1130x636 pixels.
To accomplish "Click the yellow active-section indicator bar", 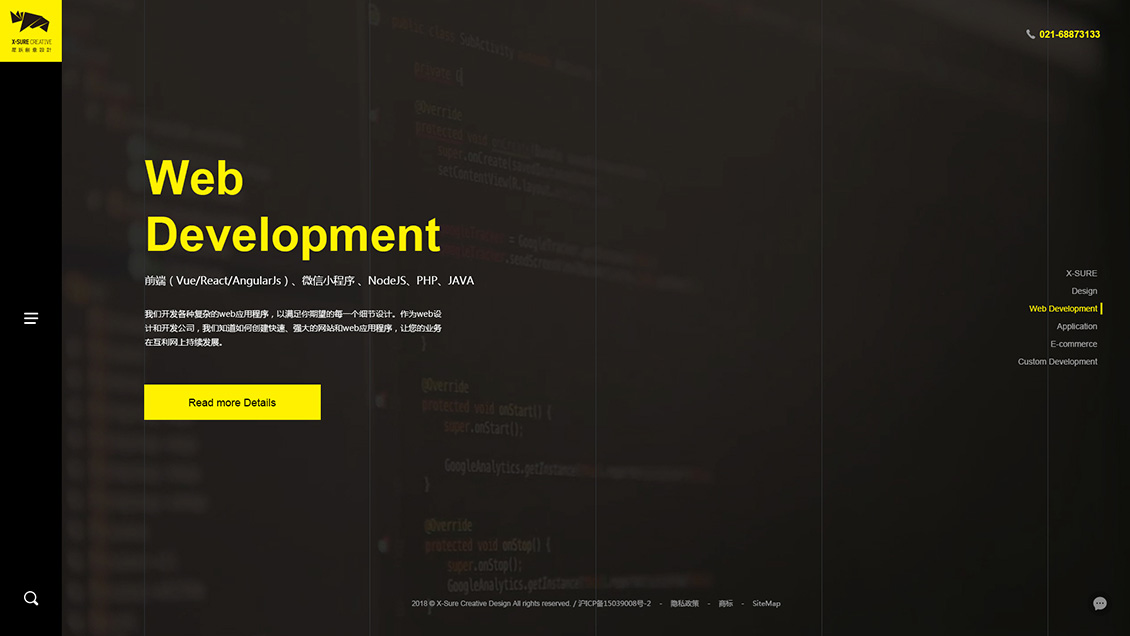I will coord(1101,309).
